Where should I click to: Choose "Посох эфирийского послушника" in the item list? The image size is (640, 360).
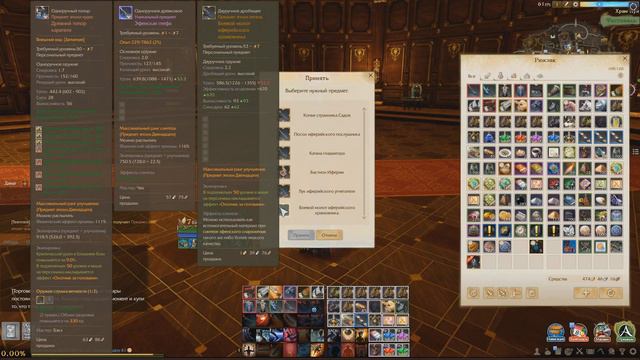[327, 134]
